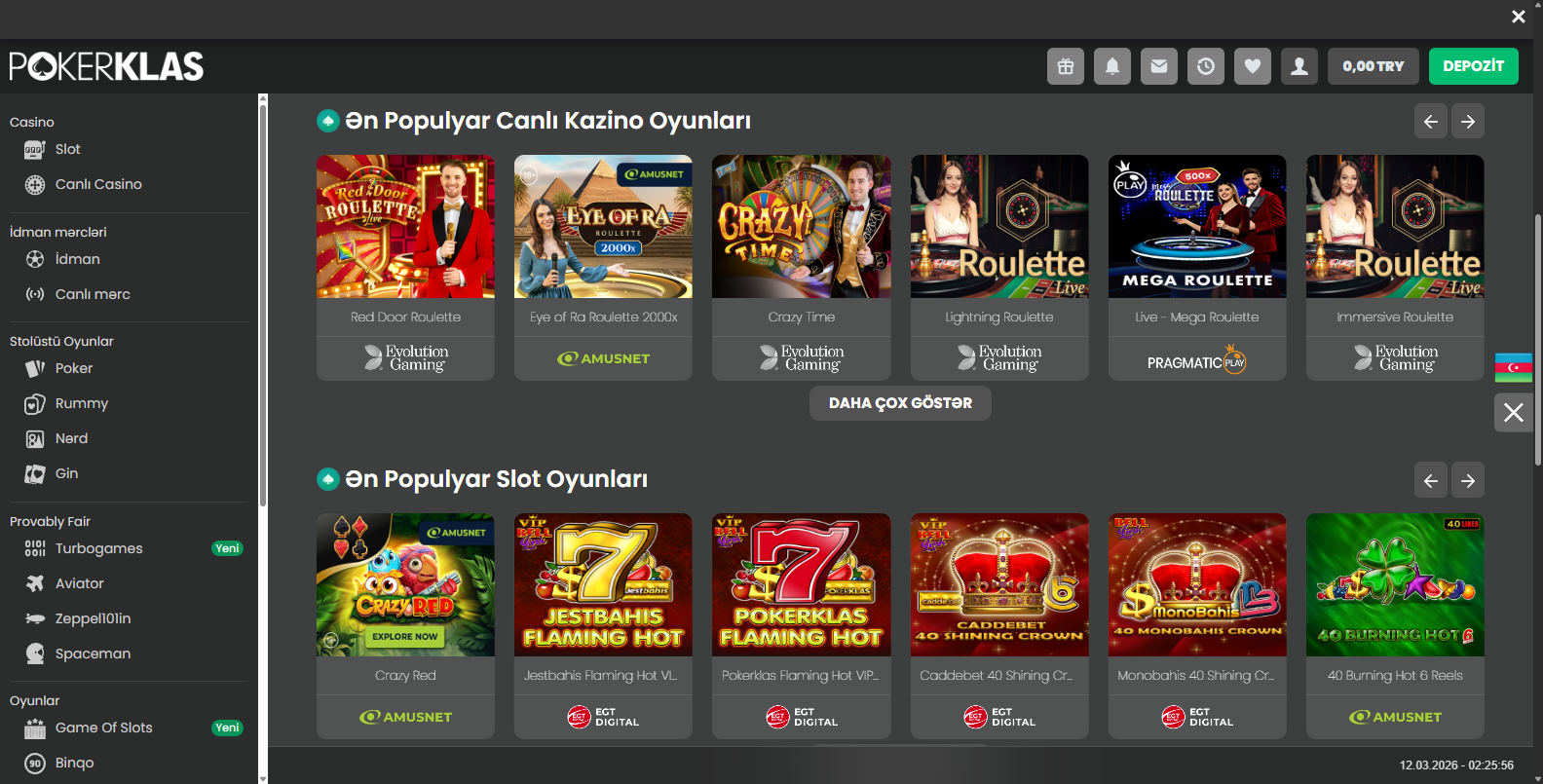Open Turbogames in the sidebar
Image resolution: width=1543 pixels, height=784 pixels.
click(98, 548)
